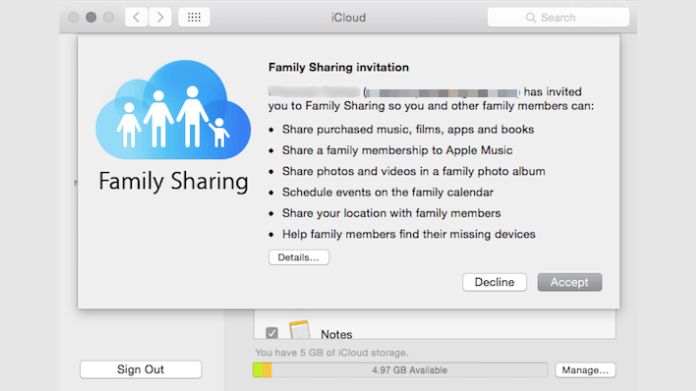
Task: Click the magnifying glass search icon
Action: pos(530,17)
